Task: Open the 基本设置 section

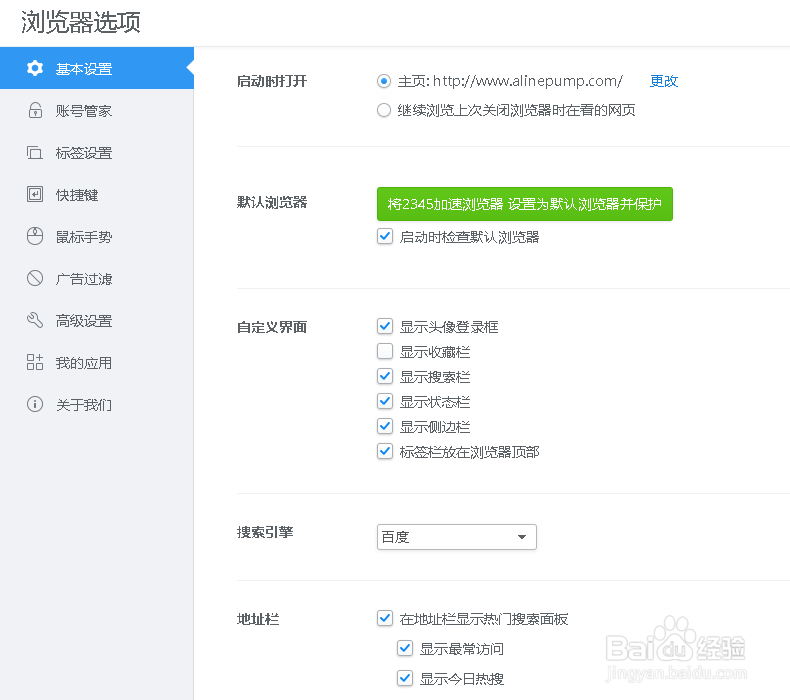Action: [x=97, y=68]
